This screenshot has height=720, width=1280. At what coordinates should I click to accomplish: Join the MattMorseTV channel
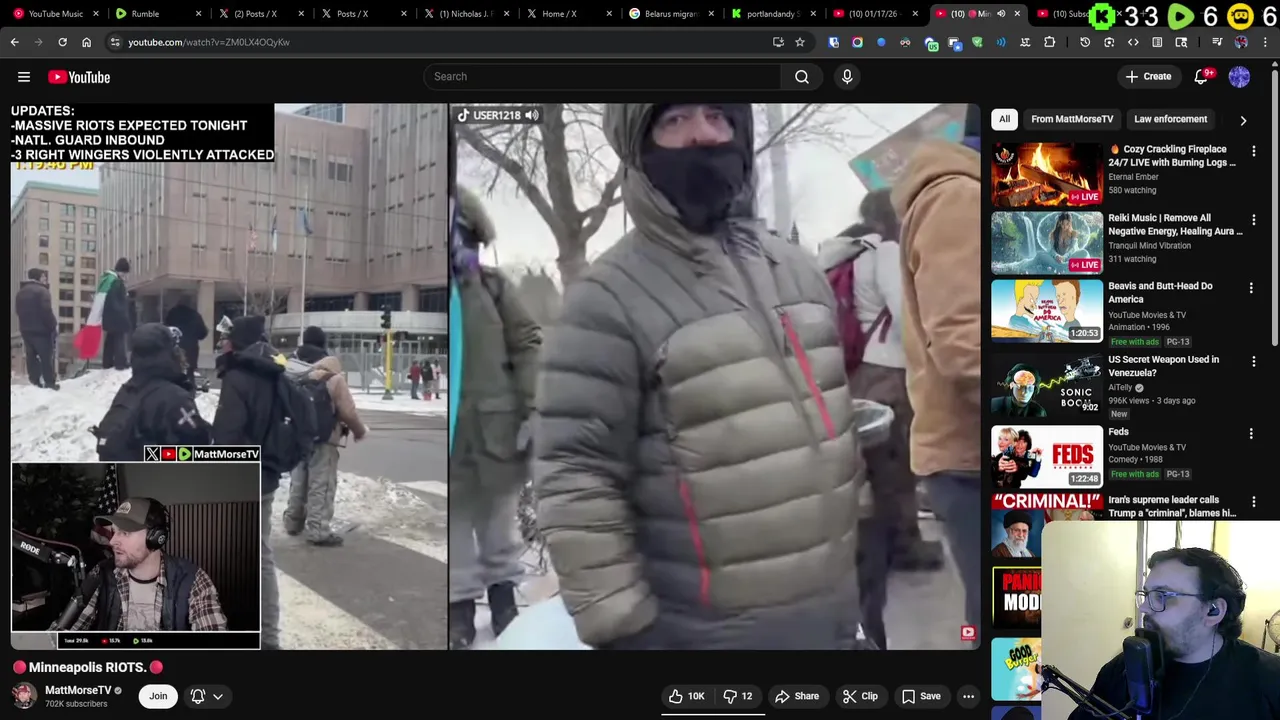(x=158, y=696)
